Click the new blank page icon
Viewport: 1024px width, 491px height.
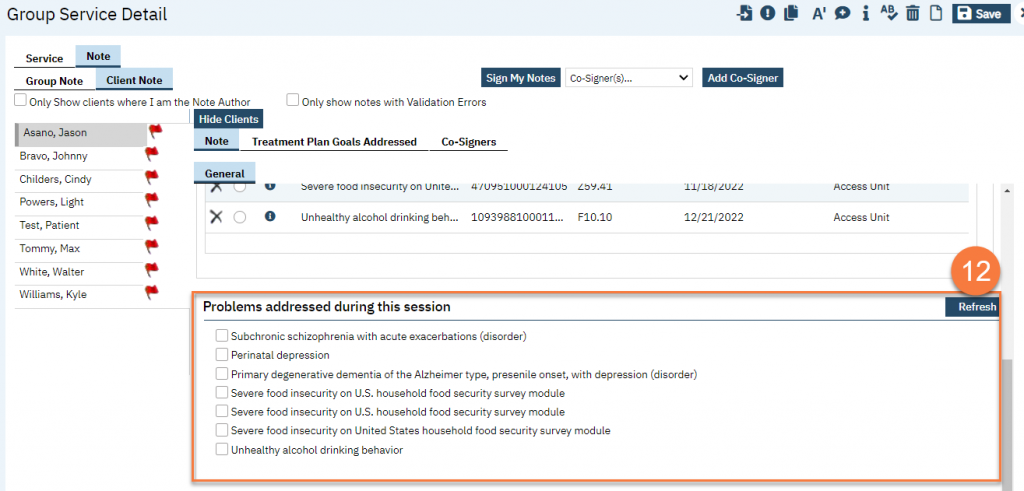(936, 13)
